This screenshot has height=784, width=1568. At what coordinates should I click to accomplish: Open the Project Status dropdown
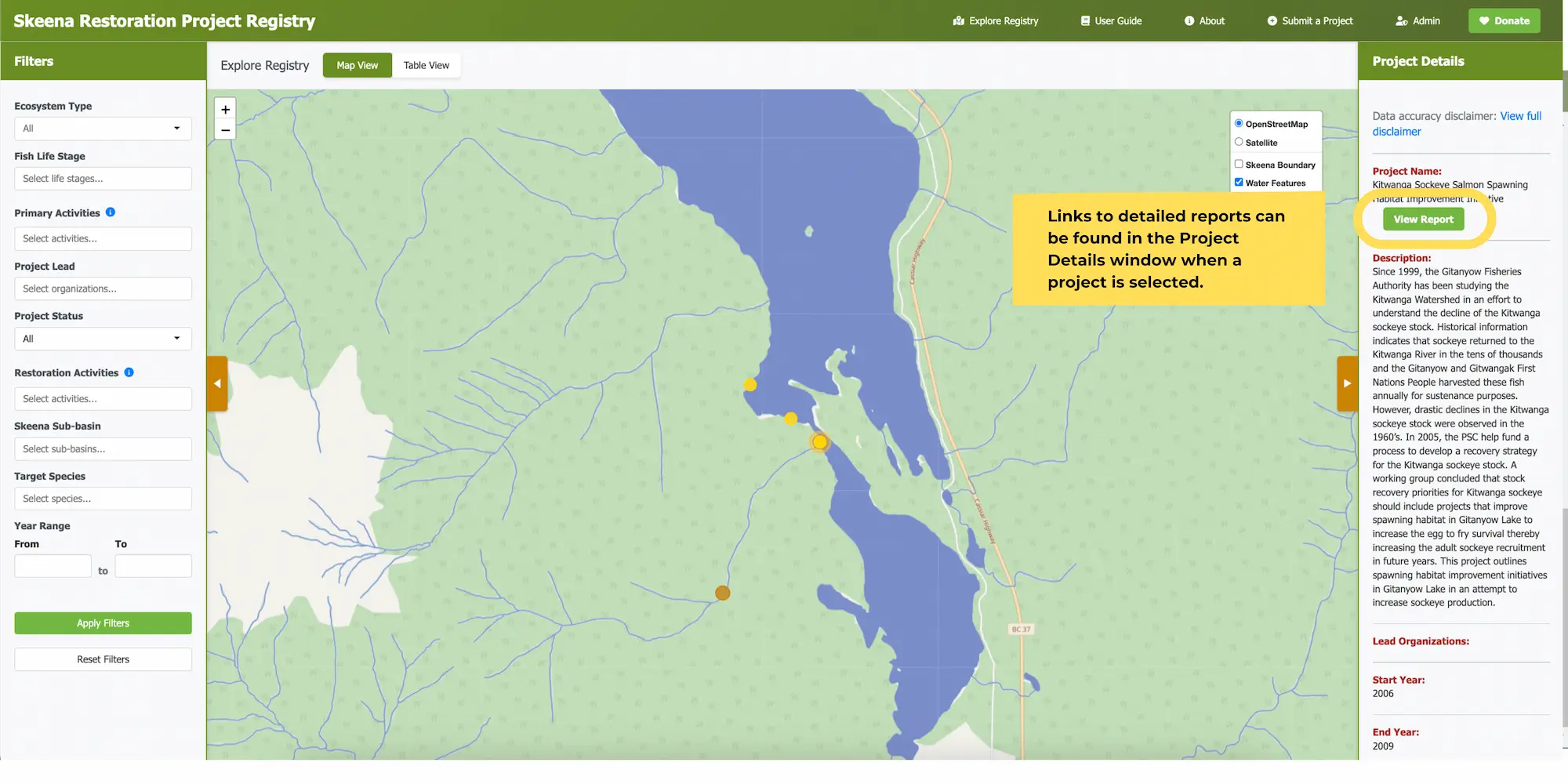tap(103, 339)
